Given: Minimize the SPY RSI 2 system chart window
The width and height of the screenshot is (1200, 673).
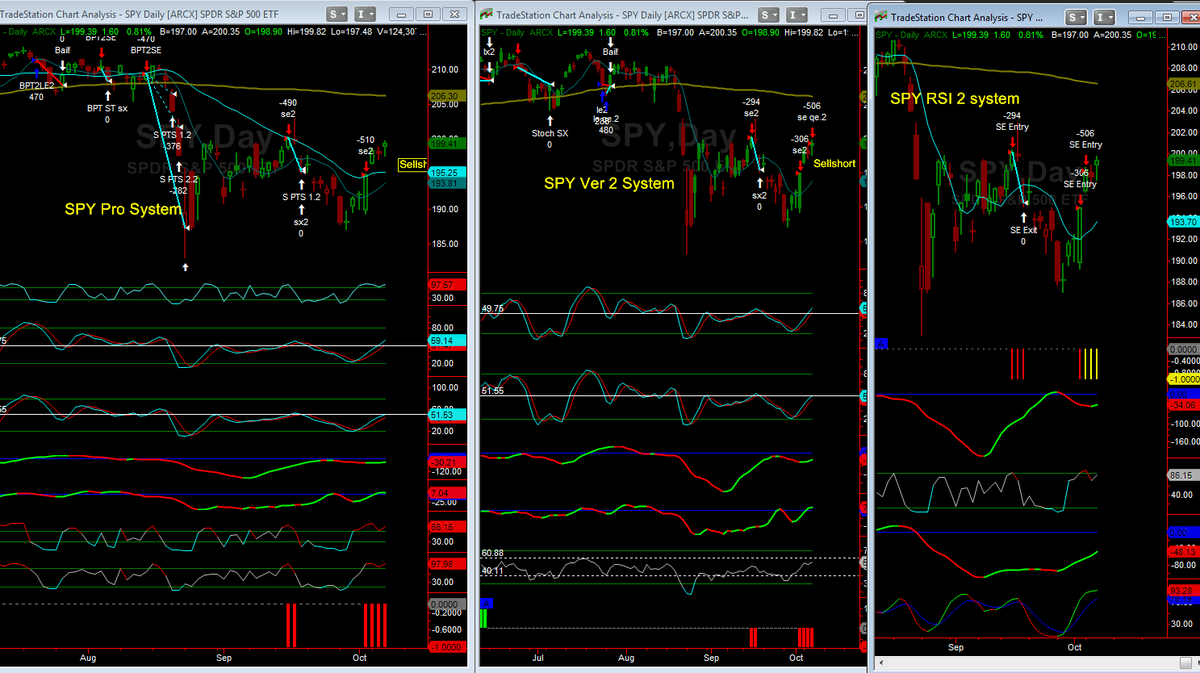Looking at the screenshot, I should [x=1139, y=19].
